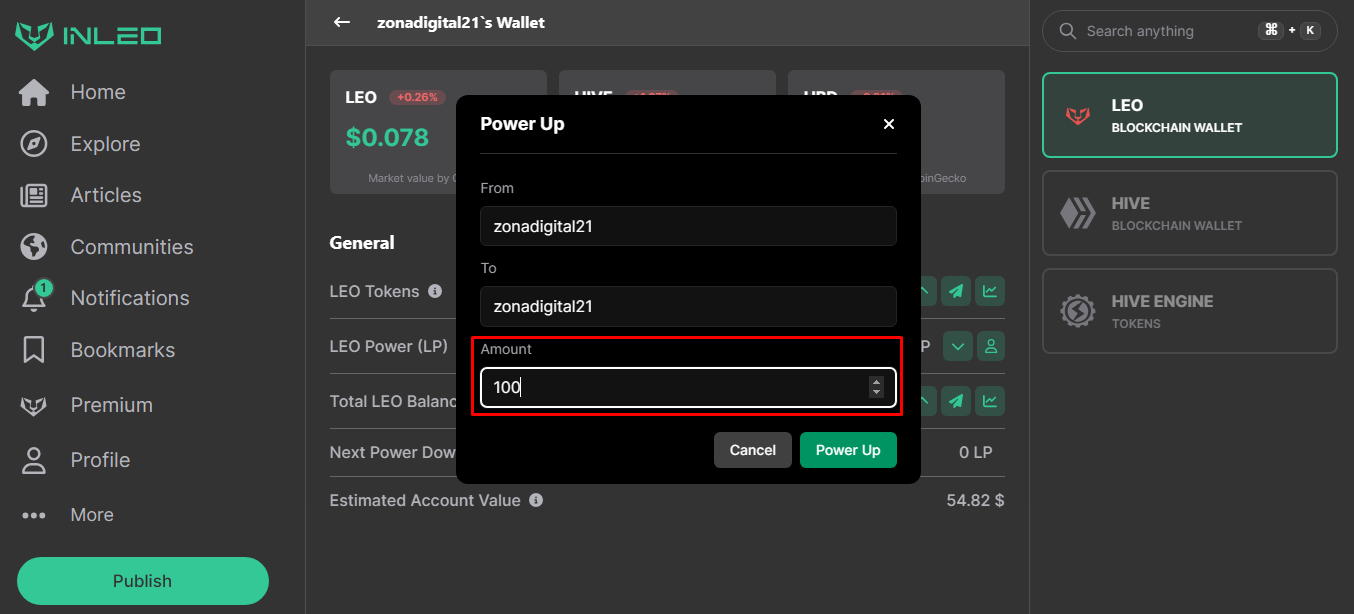Click the Articles newspaper icon

[34, 196]
